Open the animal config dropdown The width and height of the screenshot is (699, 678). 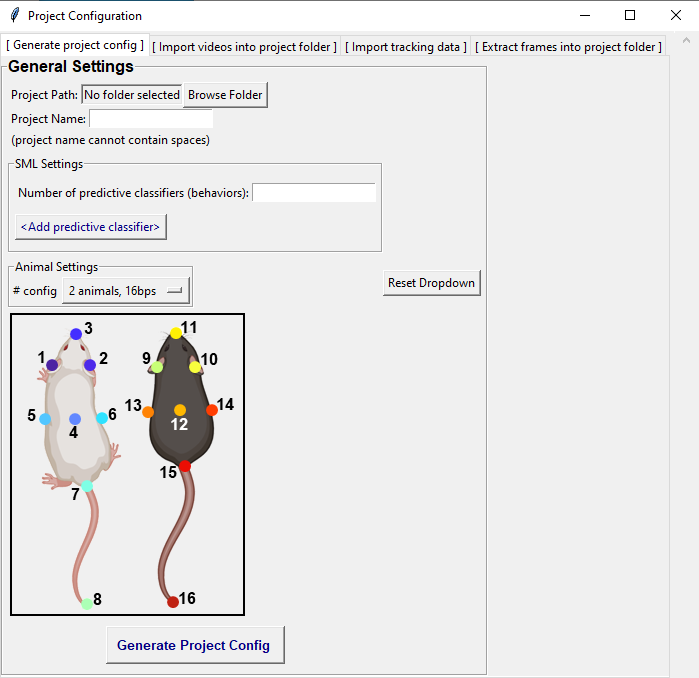click(126, 291)
